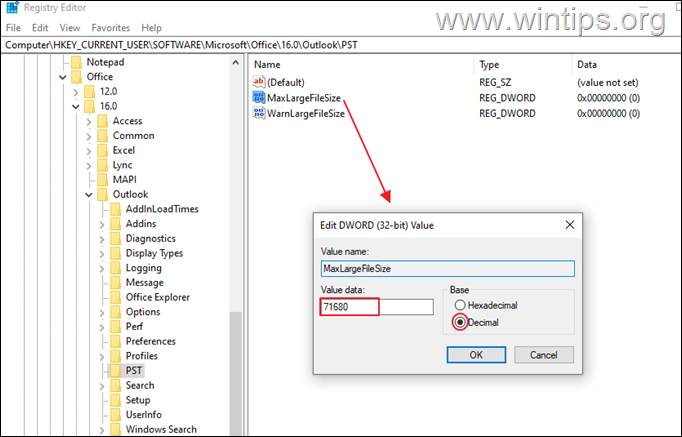This screenshot has width=682, height=437.
Task: Collapse the Outlook key node
Action: tap(89, 195)
